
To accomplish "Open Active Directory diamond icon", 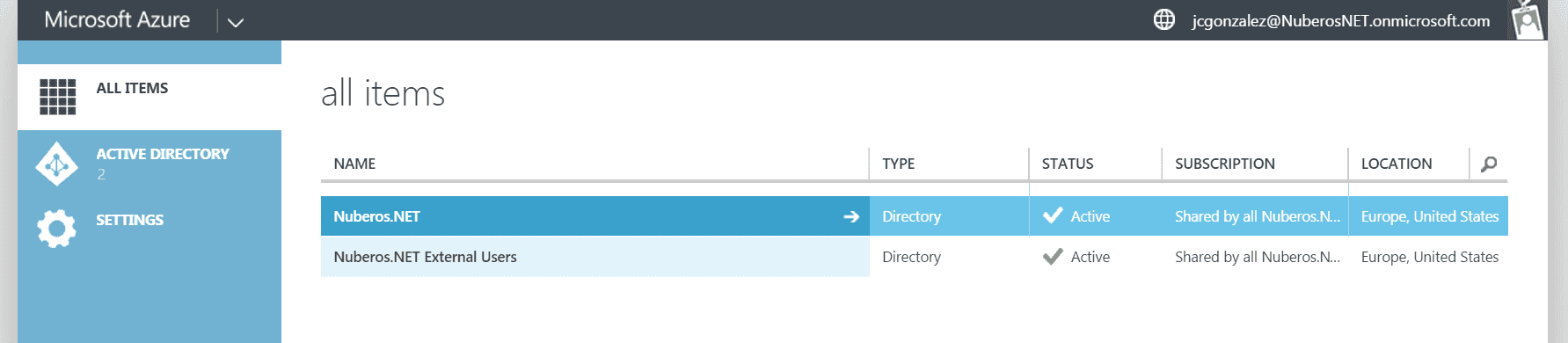I will (x=57, y=164).
